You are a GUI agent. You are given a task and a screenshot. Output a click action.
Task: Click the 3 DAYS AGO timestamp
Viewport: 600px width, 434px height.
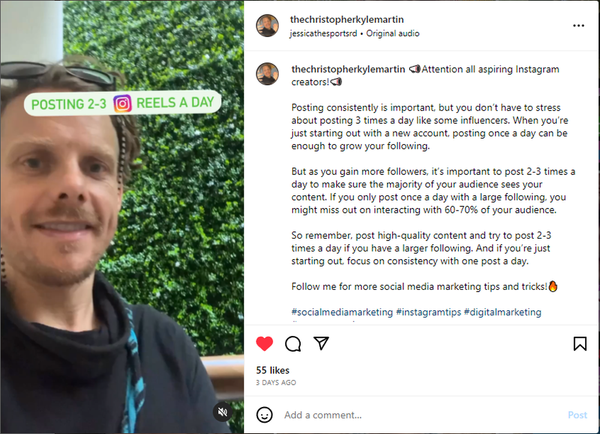276,382
